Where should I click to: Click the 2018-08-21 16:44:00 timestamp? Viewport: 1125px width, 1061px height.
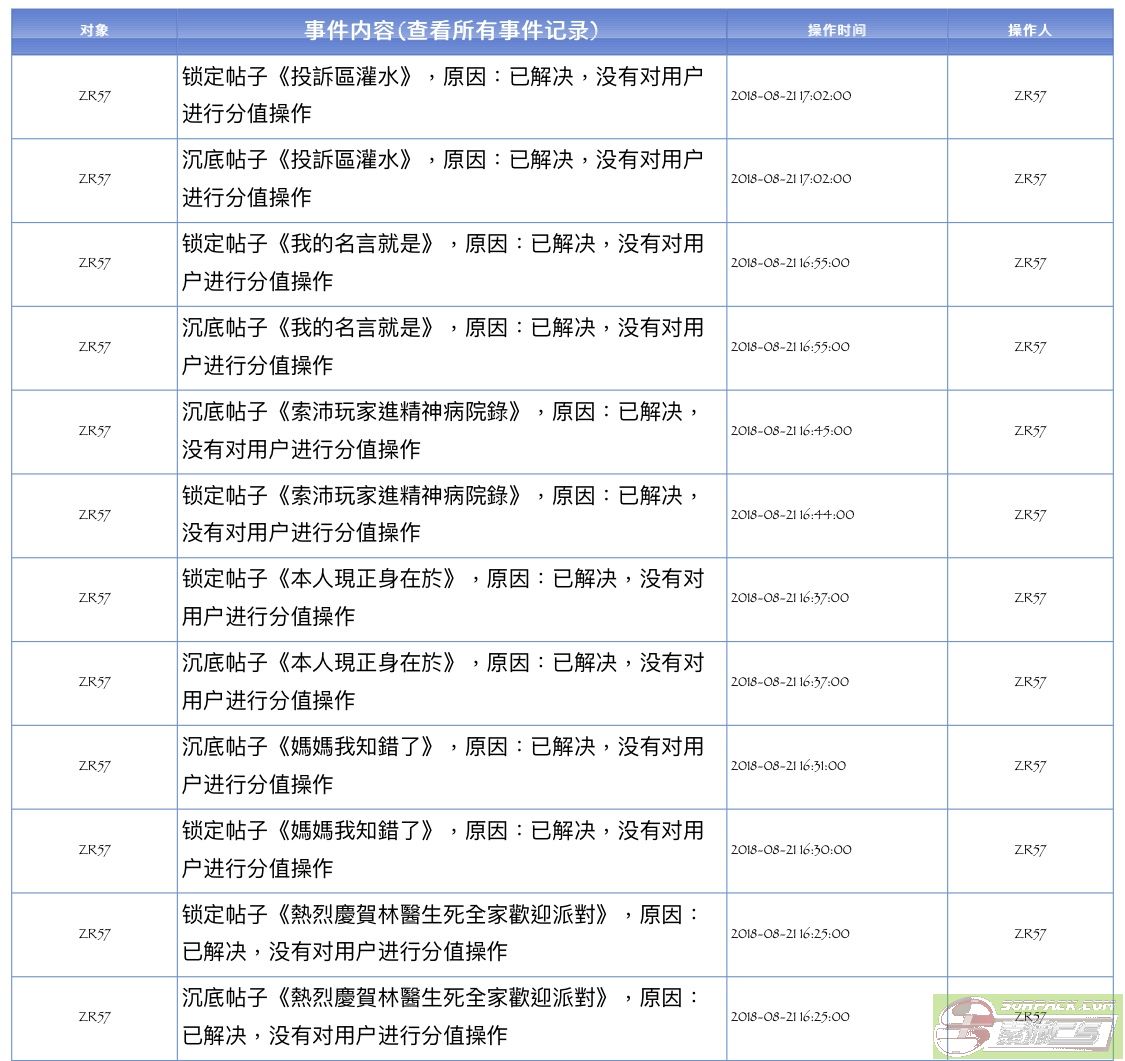point(792,515)
